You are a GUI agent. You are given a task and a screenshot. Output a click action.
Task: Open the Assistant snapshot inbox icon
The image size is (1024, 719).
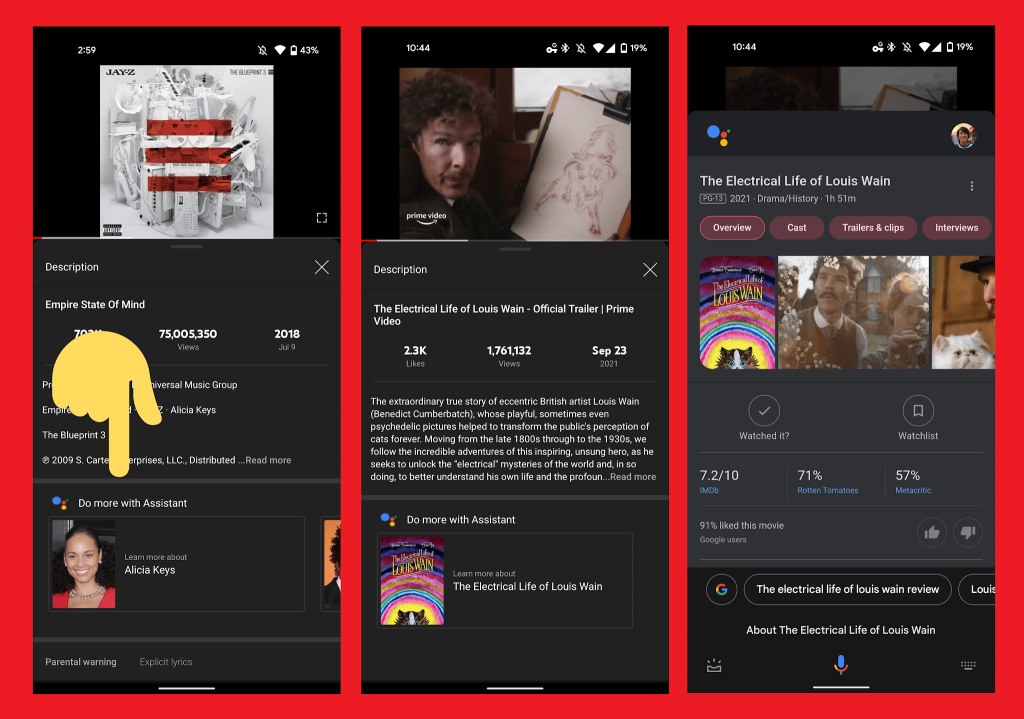pyautogui.click(x=714, y=666)
